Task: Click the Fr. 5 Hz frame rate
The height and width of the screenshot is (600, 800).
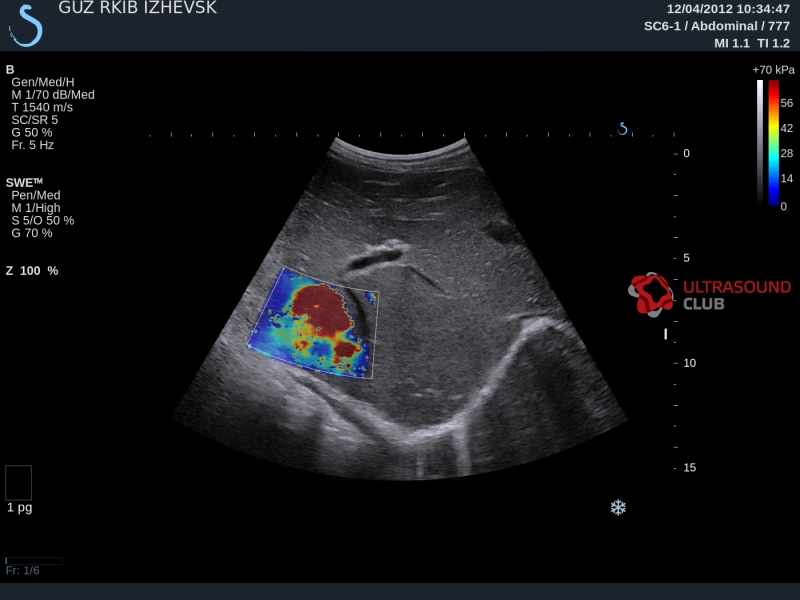Action: click(33, 145)
